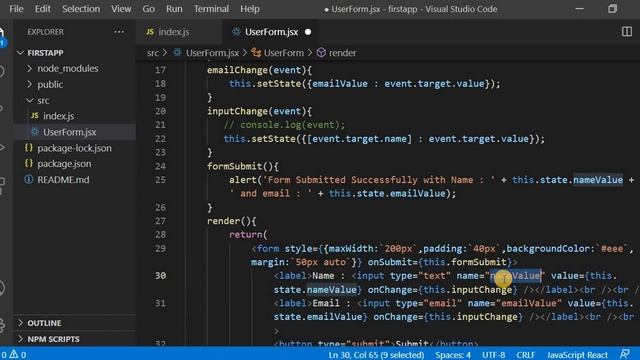Click the EXPLORER panel title
This screenshot has width=640, height=360.
(45, 32)
